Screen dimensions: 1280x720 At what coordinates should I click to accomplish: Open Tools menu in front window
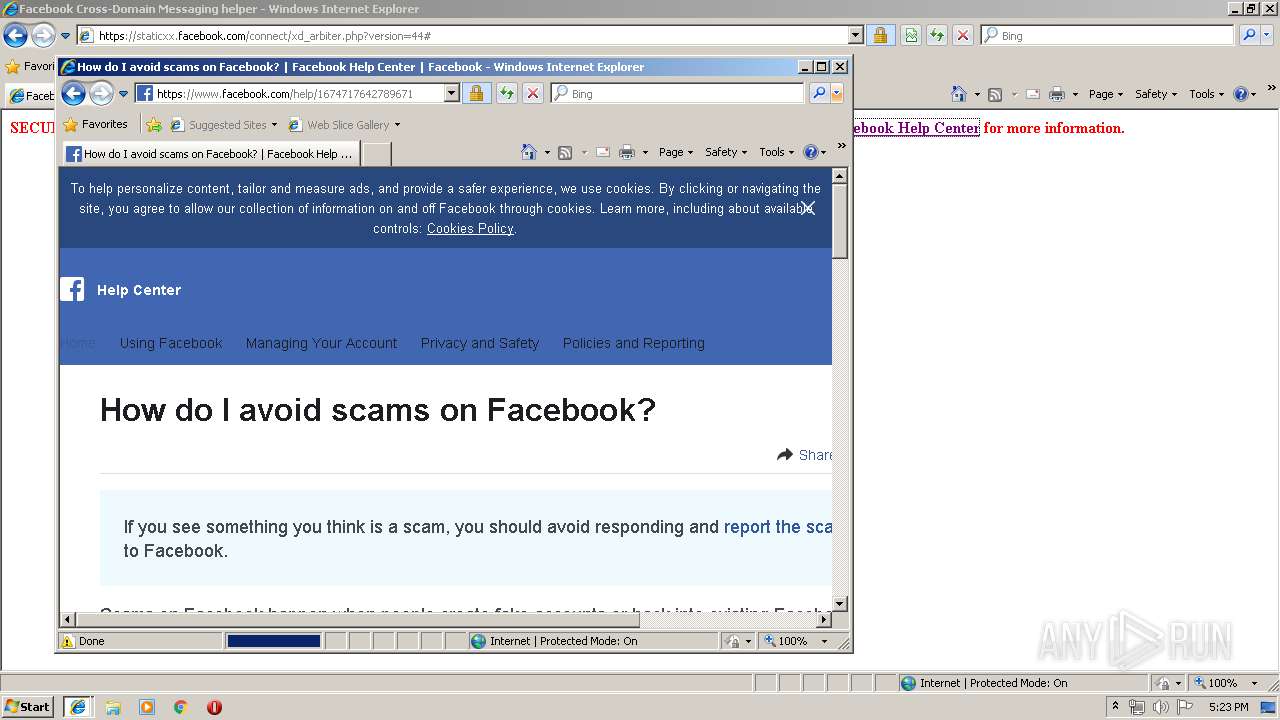tap(777, 152)
